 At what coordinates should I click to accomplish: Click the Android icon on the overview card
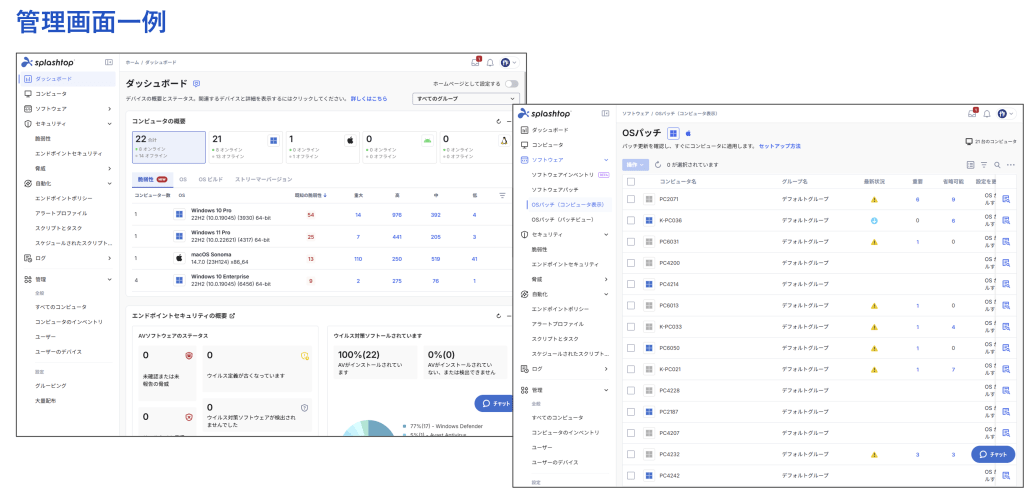point(427,140)
